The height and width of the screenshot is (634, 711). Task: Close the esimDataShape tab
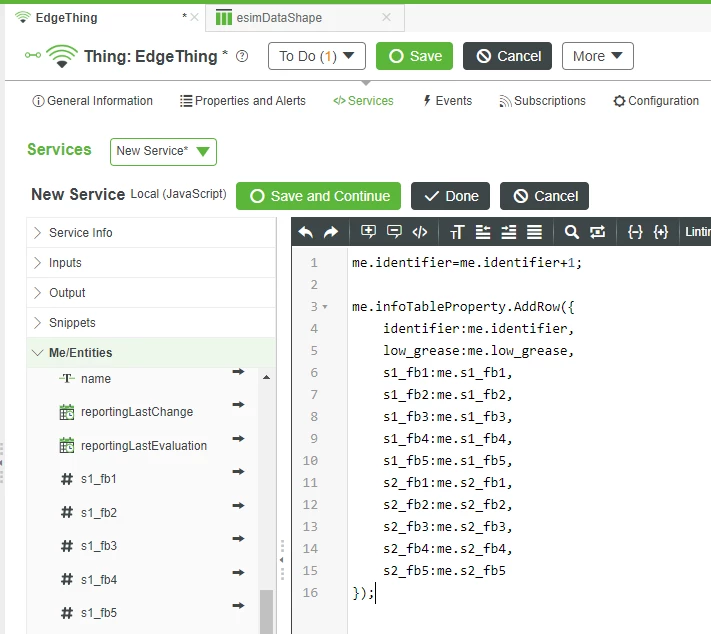pyautogui.click(x=386, y=17)
